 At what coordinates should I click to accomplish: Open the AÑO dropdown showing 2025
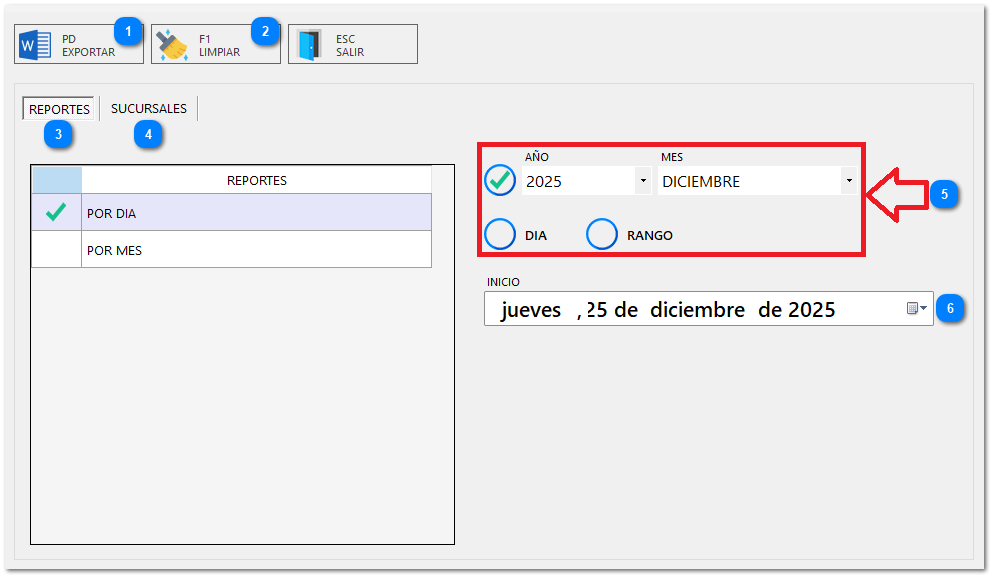pyautogui.click(x=643, y=181)
